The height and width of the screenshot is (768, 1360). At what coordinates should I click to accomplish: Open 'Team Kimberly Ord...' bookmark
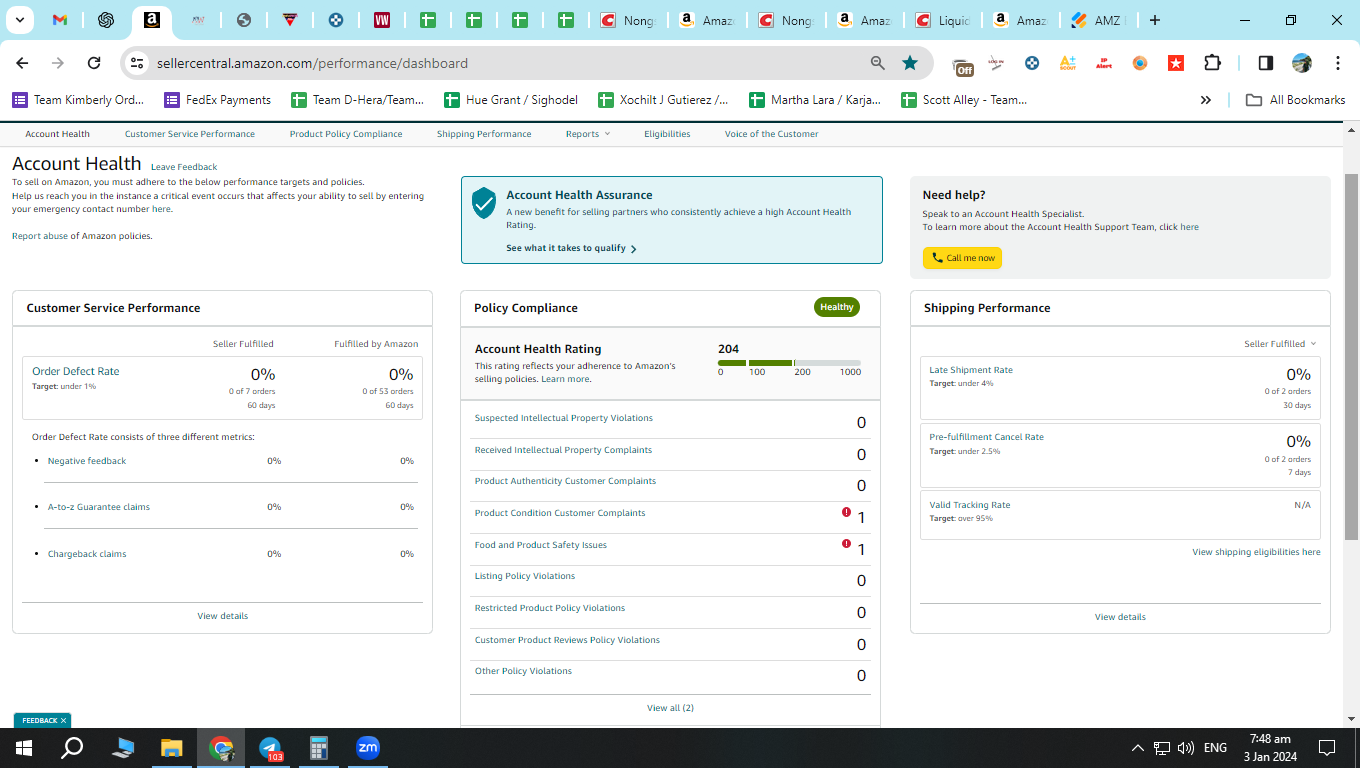(78, 100)
